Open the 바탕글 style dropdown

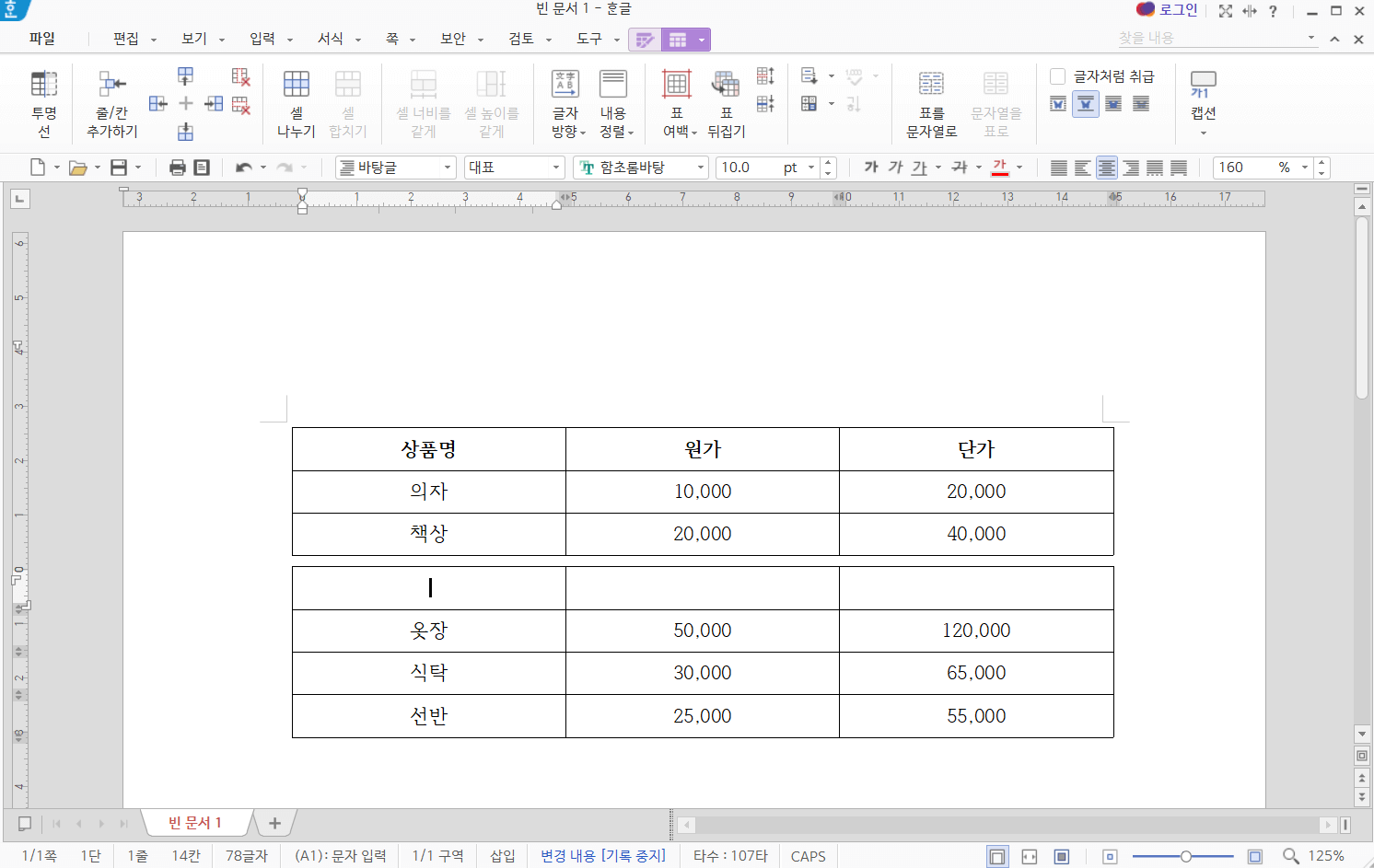point(448,168)
